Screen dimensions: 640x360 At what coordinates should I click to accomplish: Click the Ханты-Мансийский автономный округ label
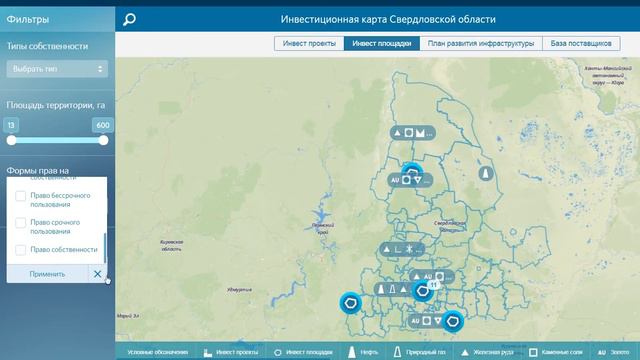[x=608, y=76]
